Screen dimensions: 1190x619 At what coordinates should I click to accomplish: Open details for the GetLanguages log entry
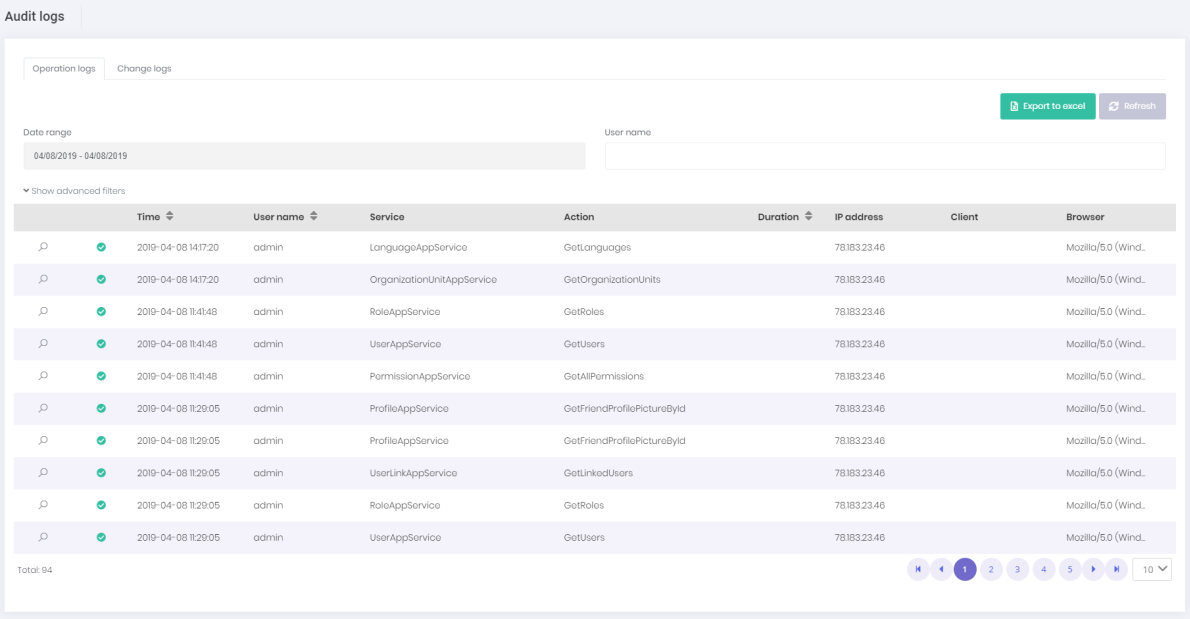pos(42,247)
